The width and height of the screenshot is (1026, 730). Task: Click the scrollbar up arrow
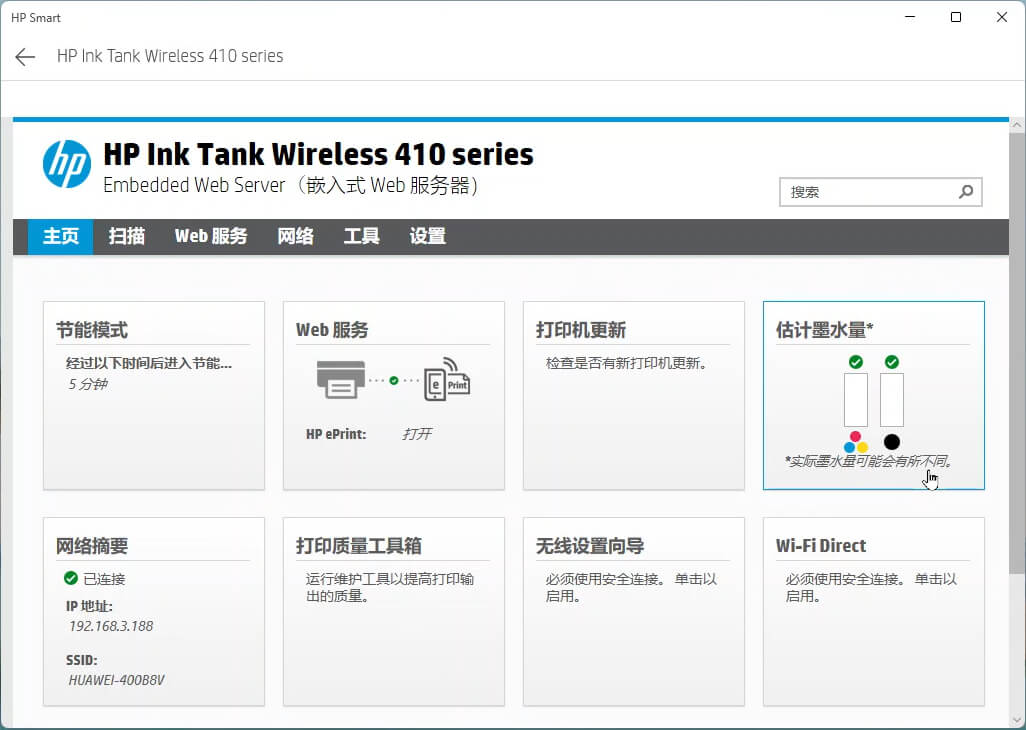click(1017, 124)
